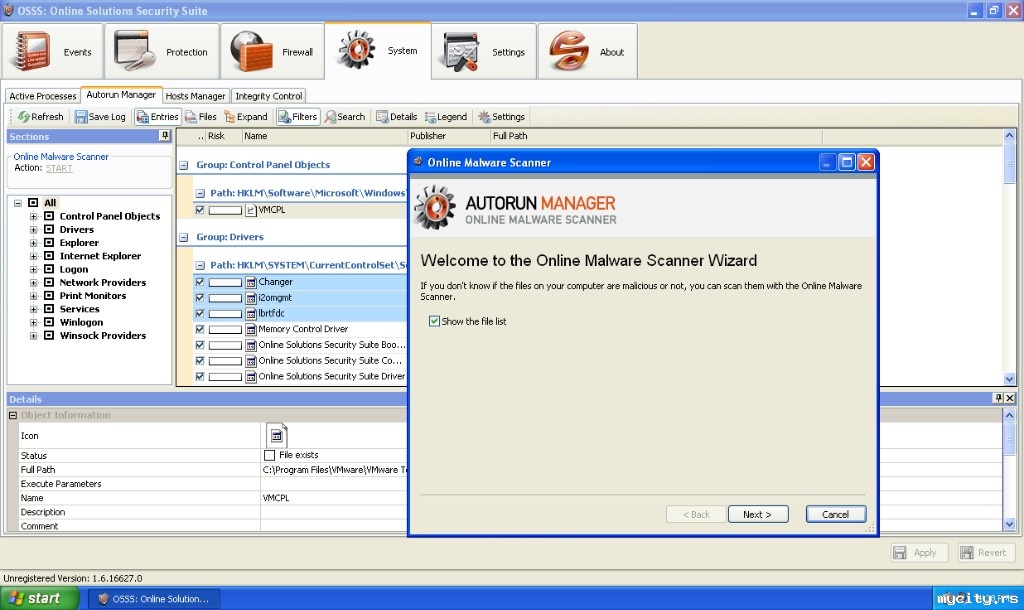Expand the Services tree node
This screenshot has width=1024, height=610.
pos(33,309)
